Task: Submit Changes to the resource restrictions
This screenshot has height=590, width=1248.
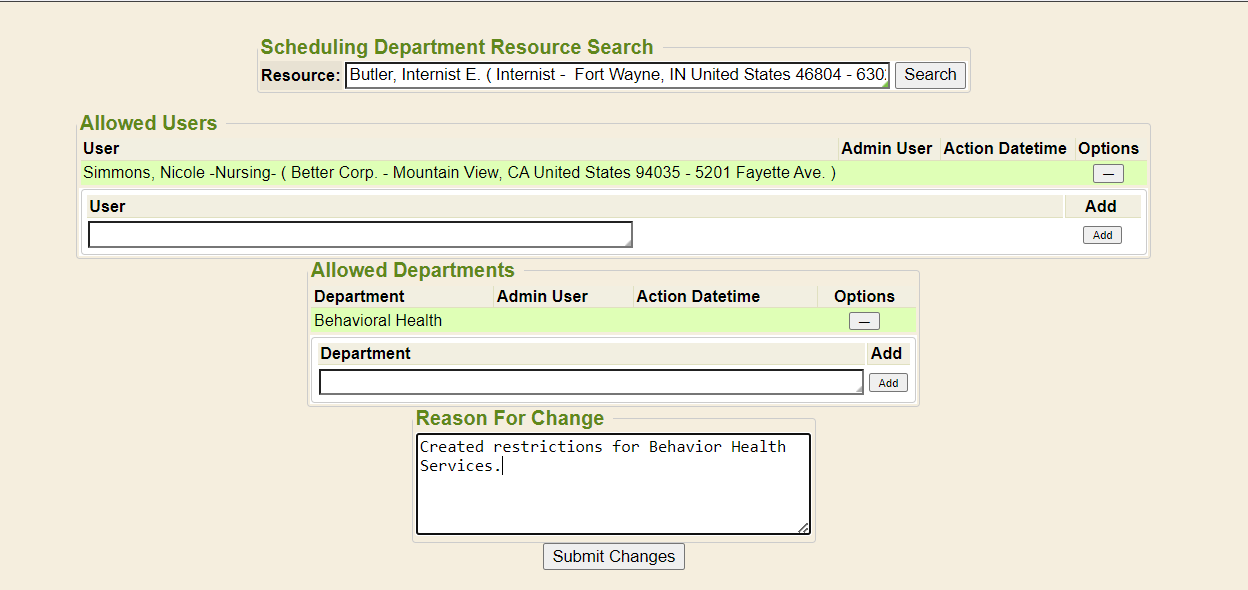Action: [x=614, y=556]
